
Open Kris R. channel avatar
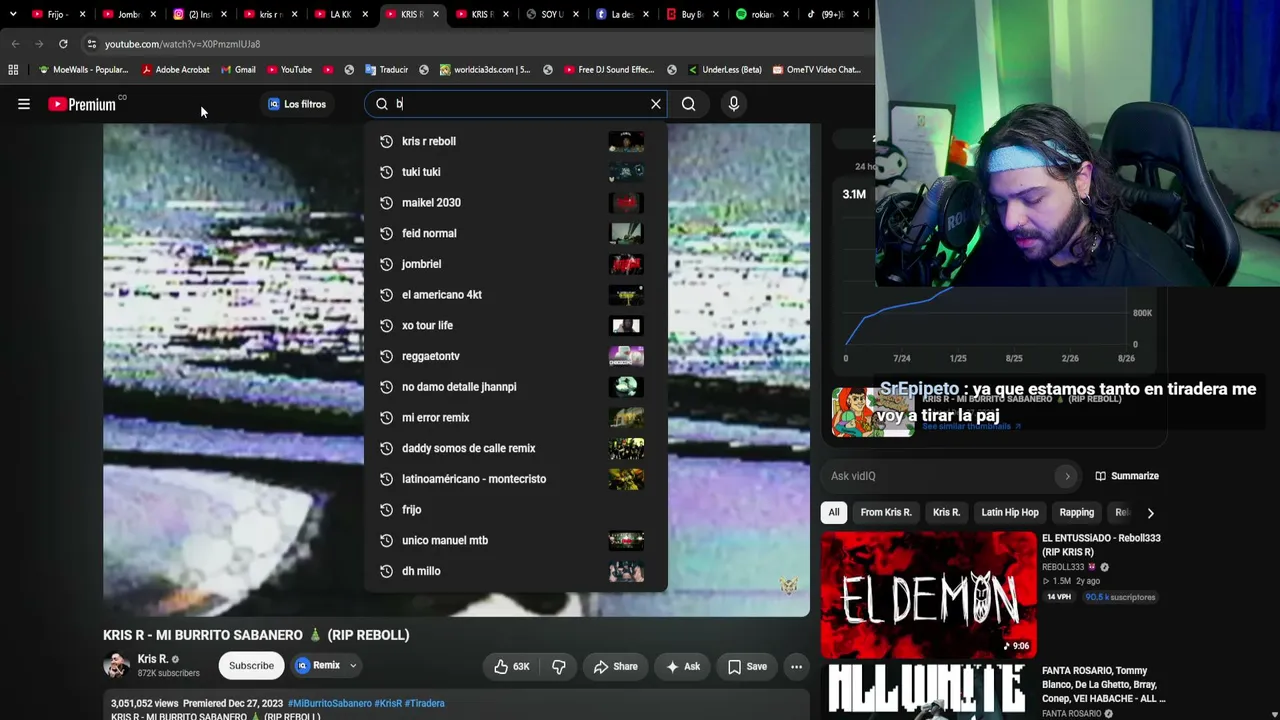117,666
